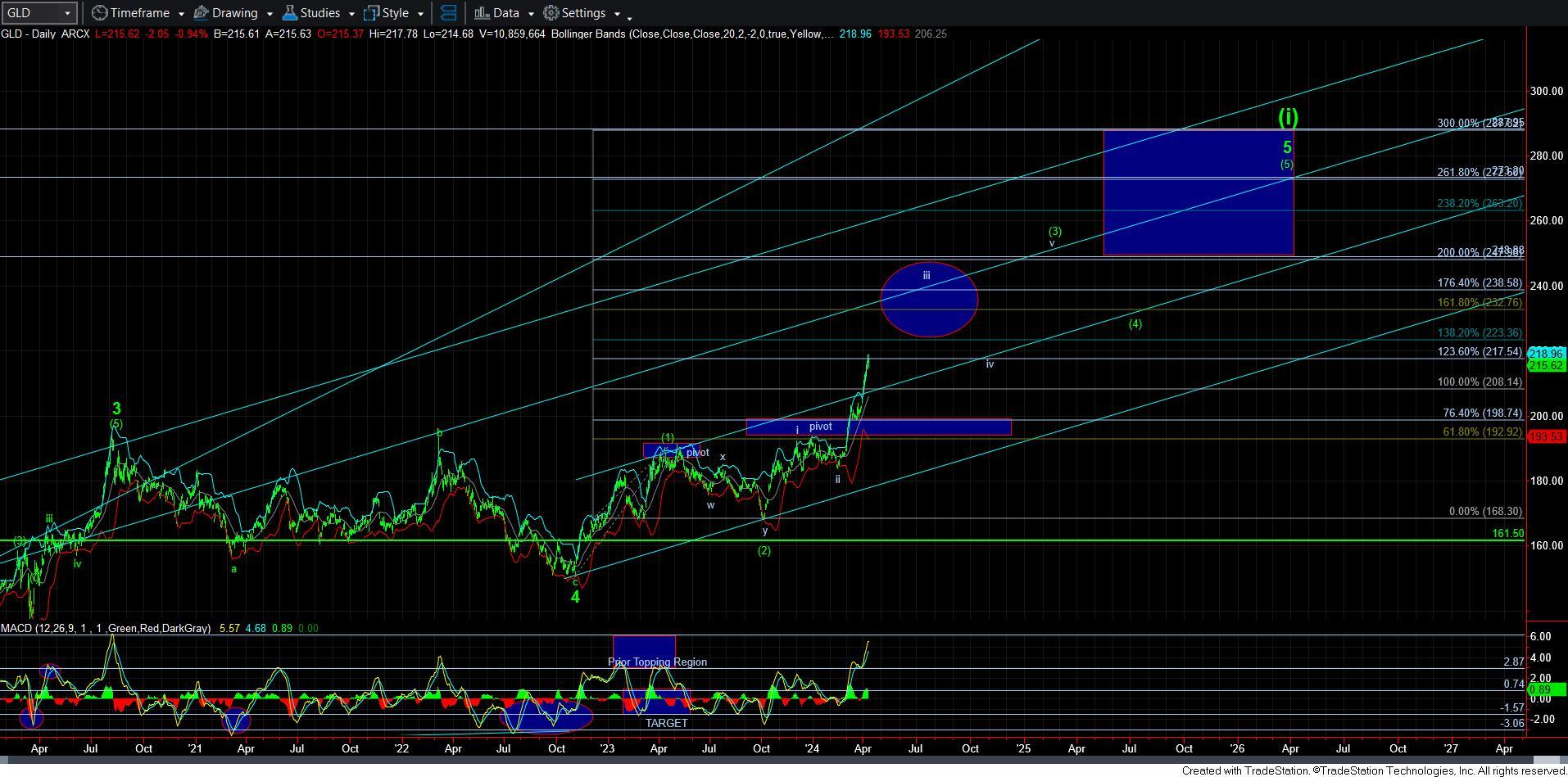Image resolution: width=1568 pixels, height=777 pixels.
Task: Click the Drawing pencil icon
Action: pos(202,13)
